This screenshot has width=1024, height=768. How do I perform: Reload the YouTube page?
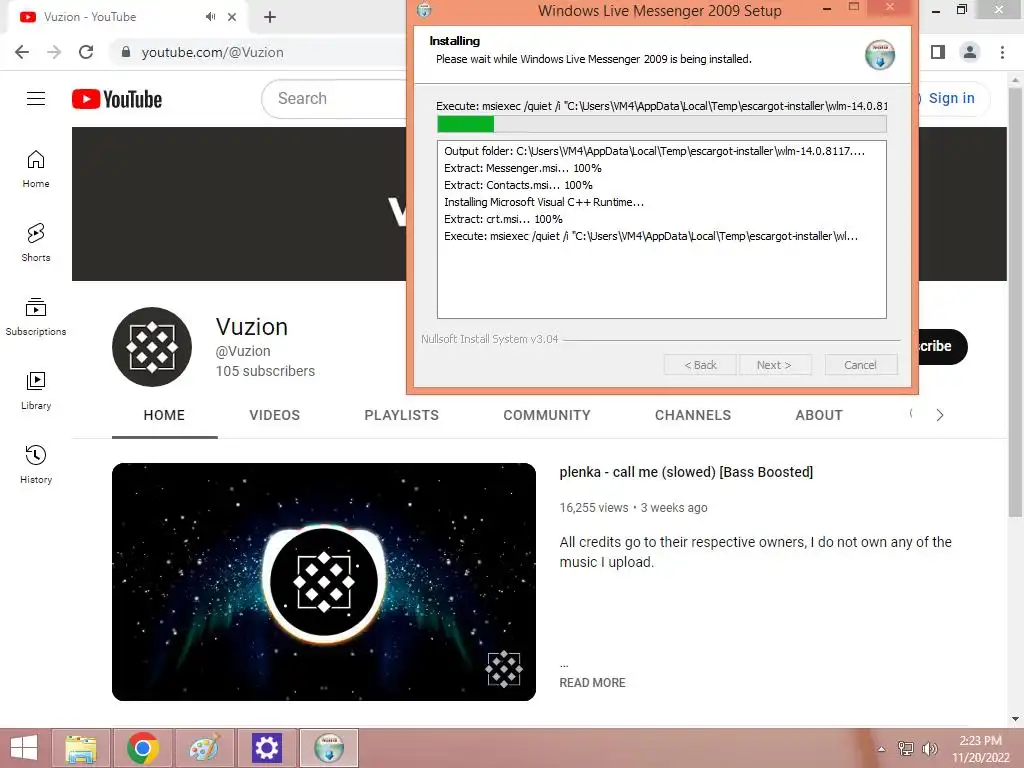click(86, 52)
